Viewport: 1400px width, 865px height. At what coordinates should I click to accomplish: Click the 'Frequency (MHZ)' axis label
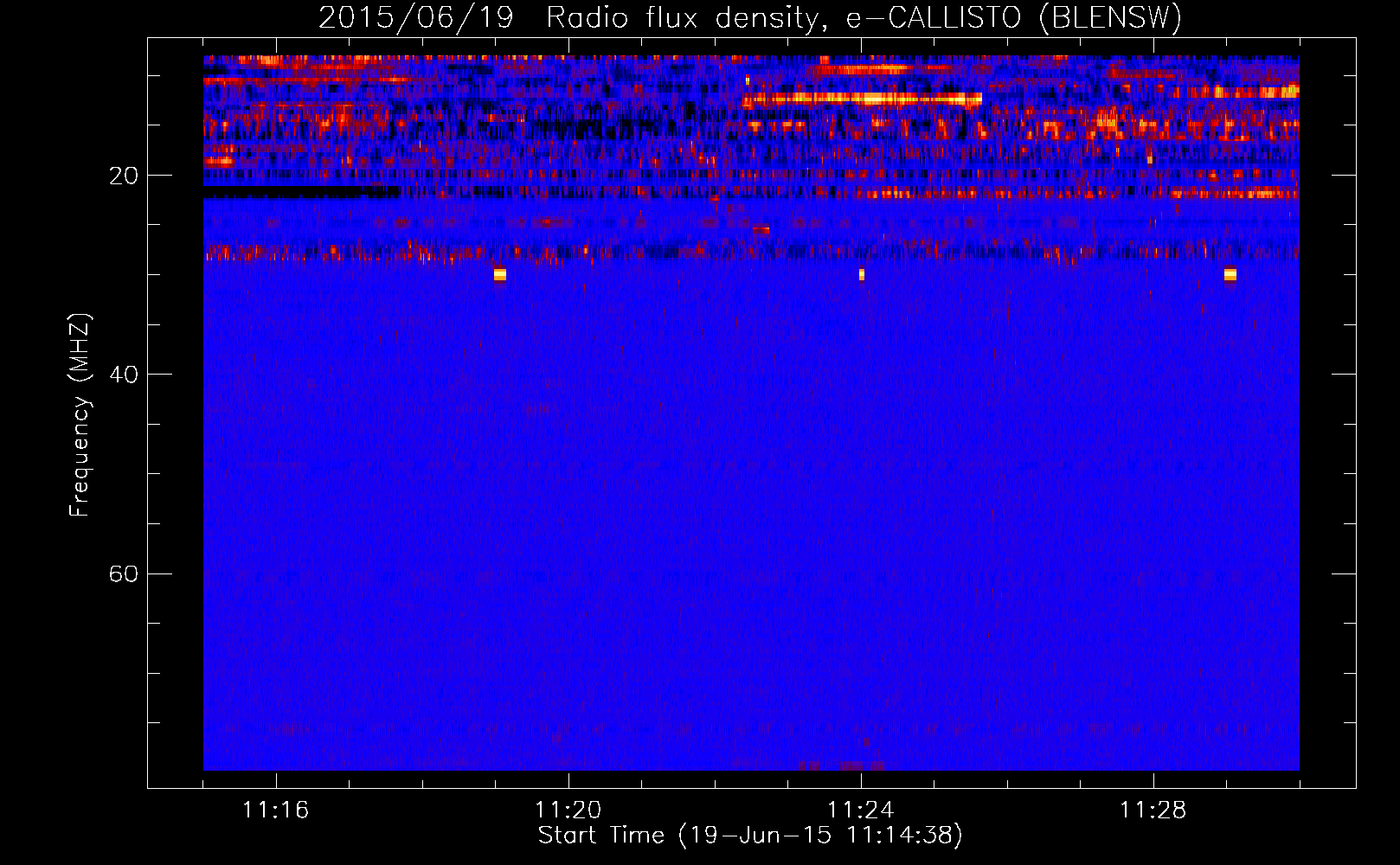click(79, 415)
